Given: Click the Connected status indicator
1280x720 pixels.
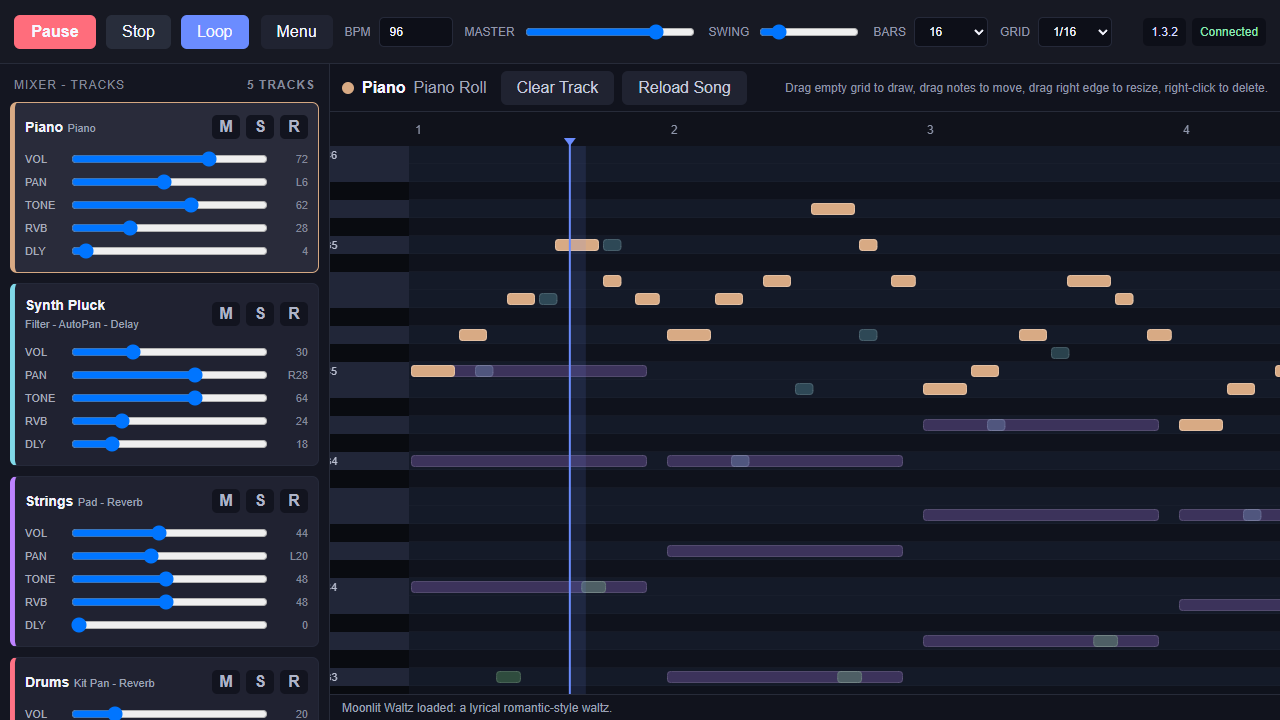Looking at the screenshot, I should coord(1229,32).
